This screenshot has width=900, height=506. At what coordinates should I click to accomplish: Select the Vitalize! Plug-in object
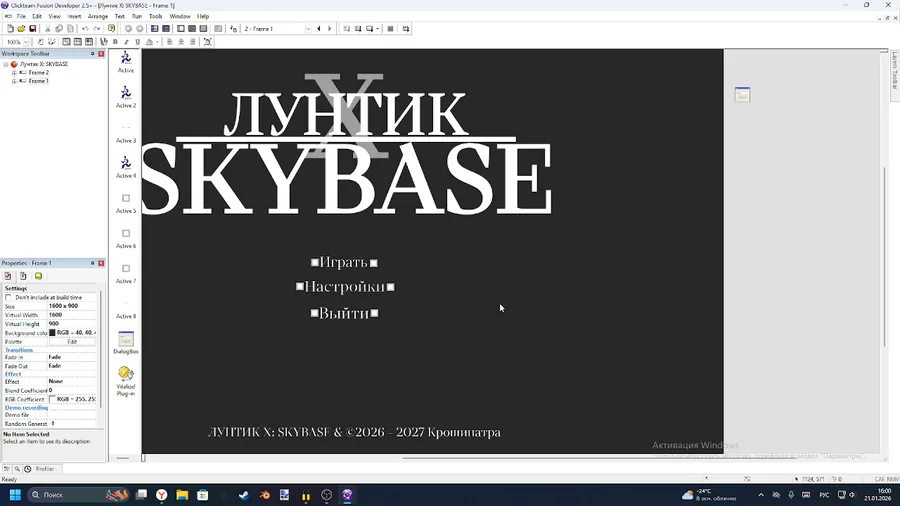126,381
